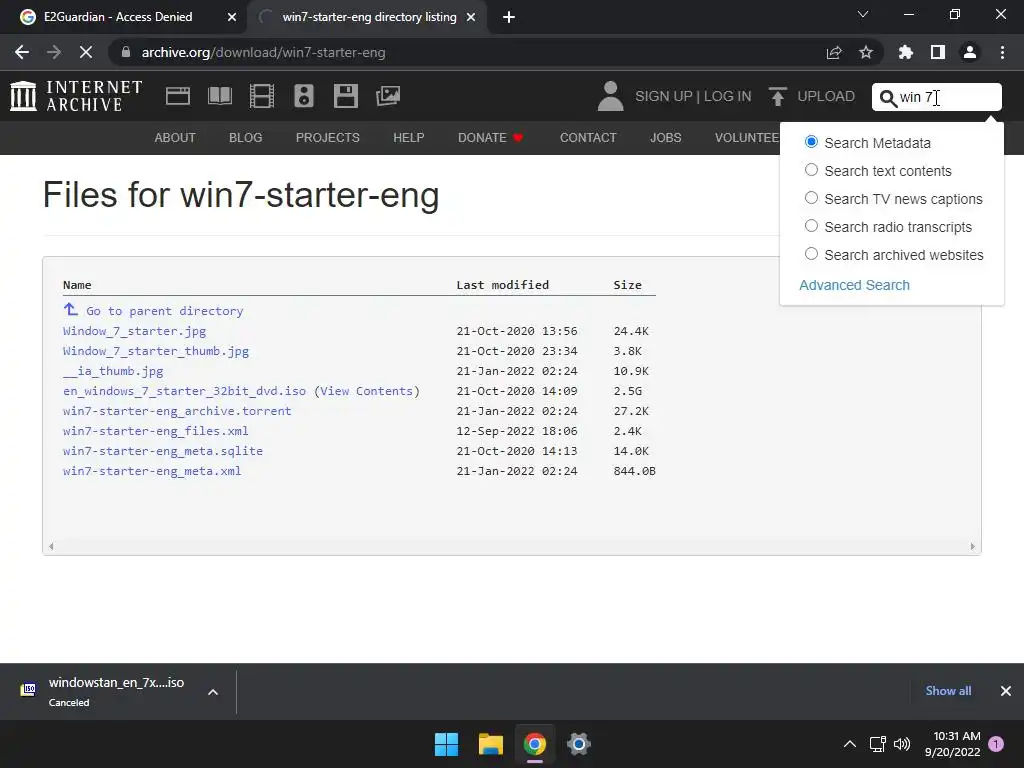The image size is (1024, 768).
Task: Open the DONATE menu item
Action: coord(490,138)
